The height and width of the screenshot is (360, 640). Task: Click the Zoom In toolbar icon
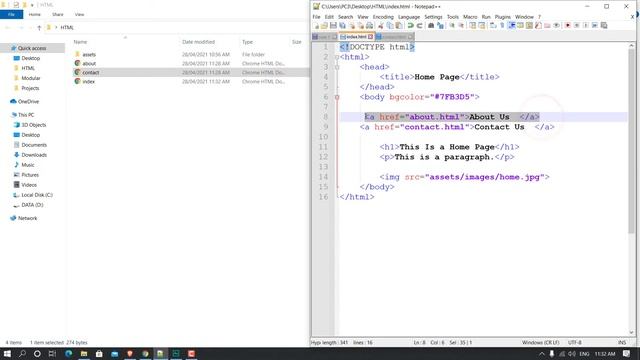pos(452,25)
